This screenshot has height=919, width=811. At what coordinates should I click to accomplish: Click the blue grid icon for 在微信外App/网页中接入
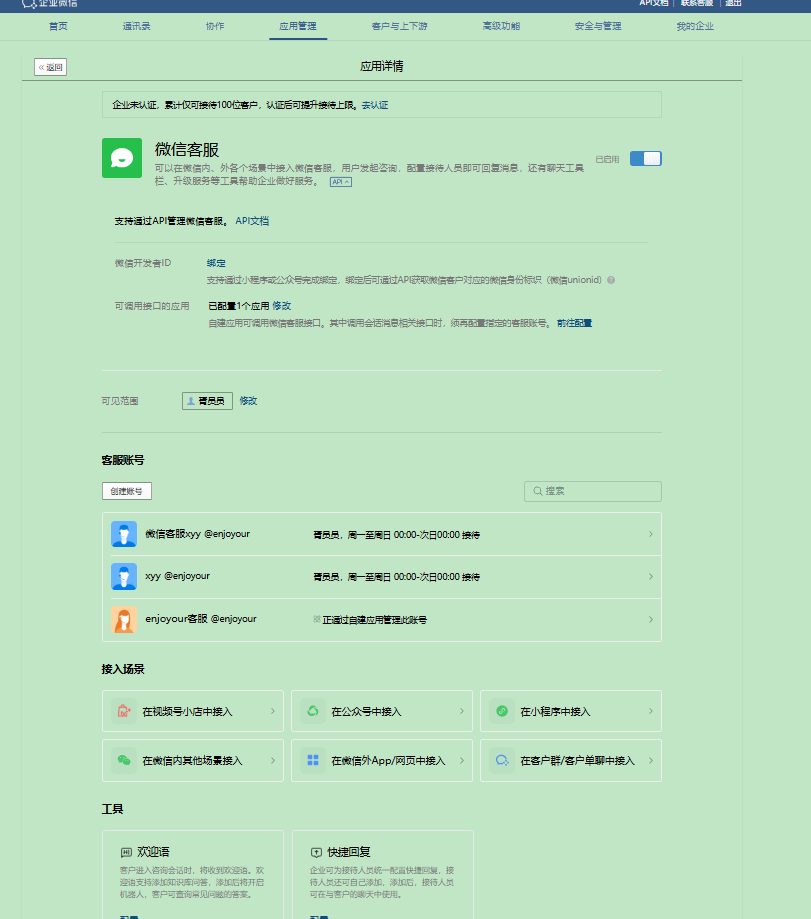coord(313,760)
